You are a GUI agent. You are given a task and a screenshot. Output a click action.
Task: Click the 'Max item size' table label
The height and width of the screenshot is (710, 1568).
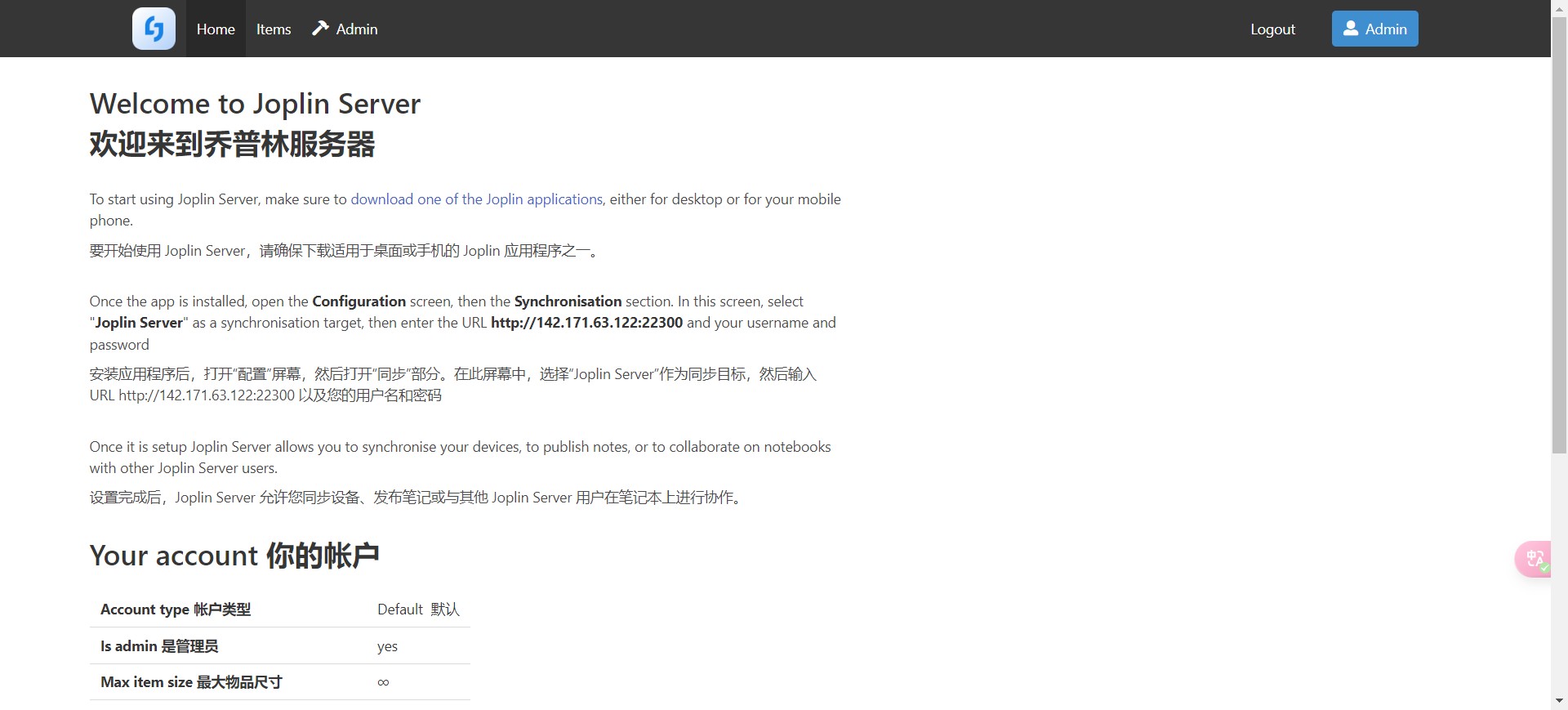191,682
